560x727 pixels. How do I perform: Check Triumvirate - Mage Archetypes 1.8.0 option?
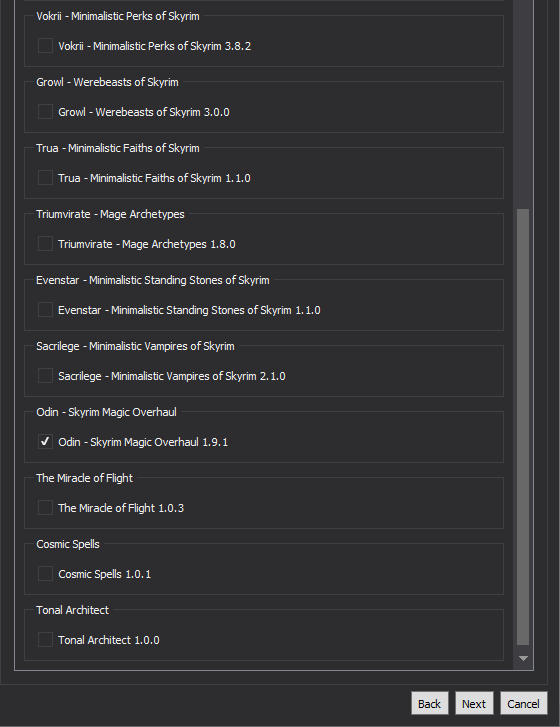(45, 243)
